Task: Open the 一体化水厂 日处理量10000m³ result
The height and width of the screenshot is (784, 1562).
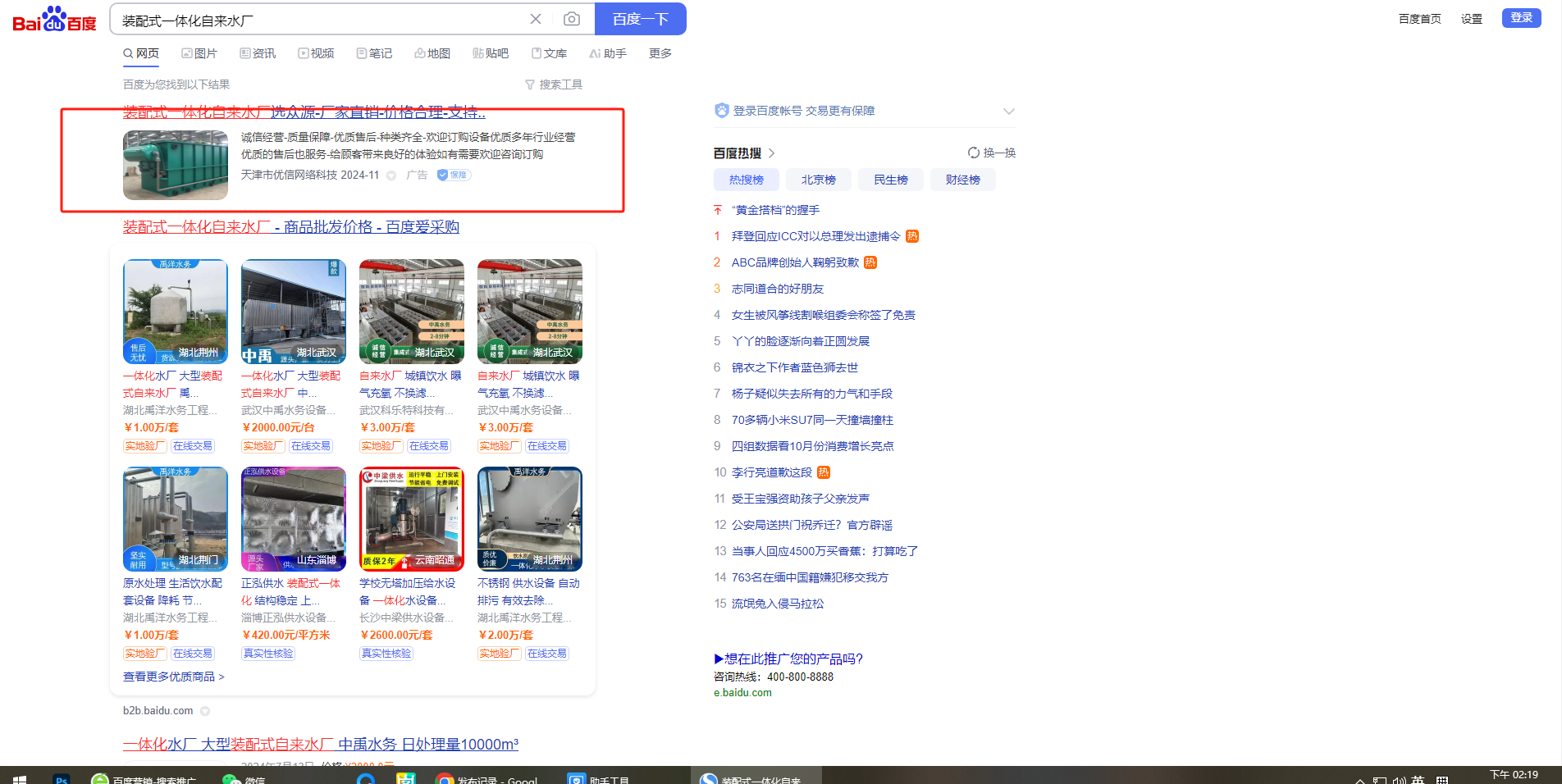Action: tap(321, 745)
